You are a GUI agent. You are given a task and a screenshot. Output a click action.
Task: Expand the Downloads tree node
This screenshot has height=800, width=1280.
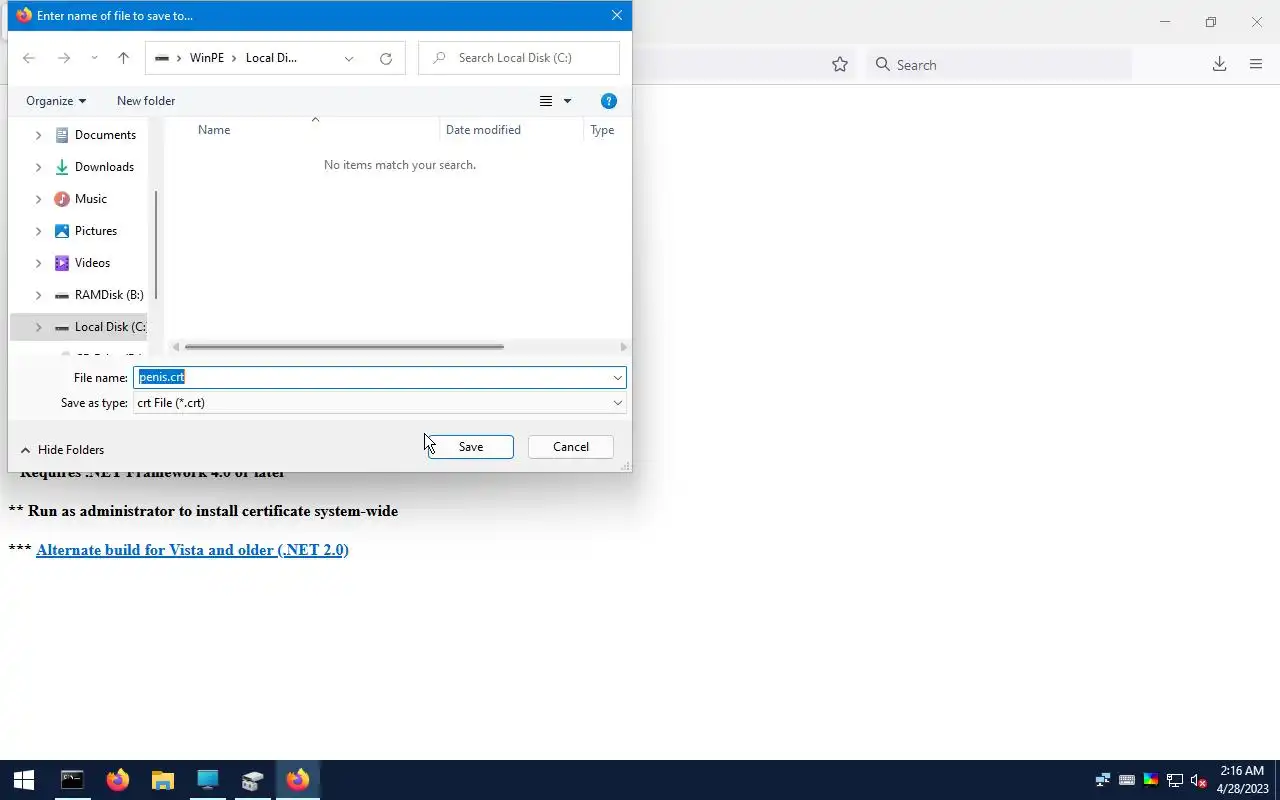39,167
